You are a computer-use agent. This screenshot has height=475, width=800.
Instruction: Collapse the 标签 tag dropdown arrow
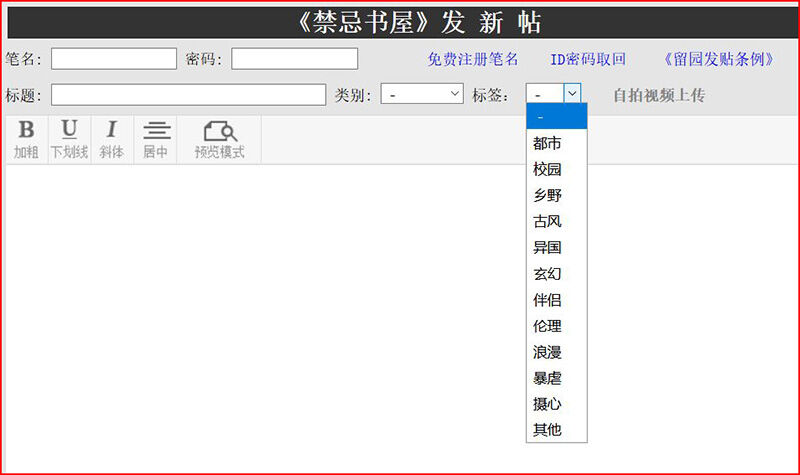[572, 93]
